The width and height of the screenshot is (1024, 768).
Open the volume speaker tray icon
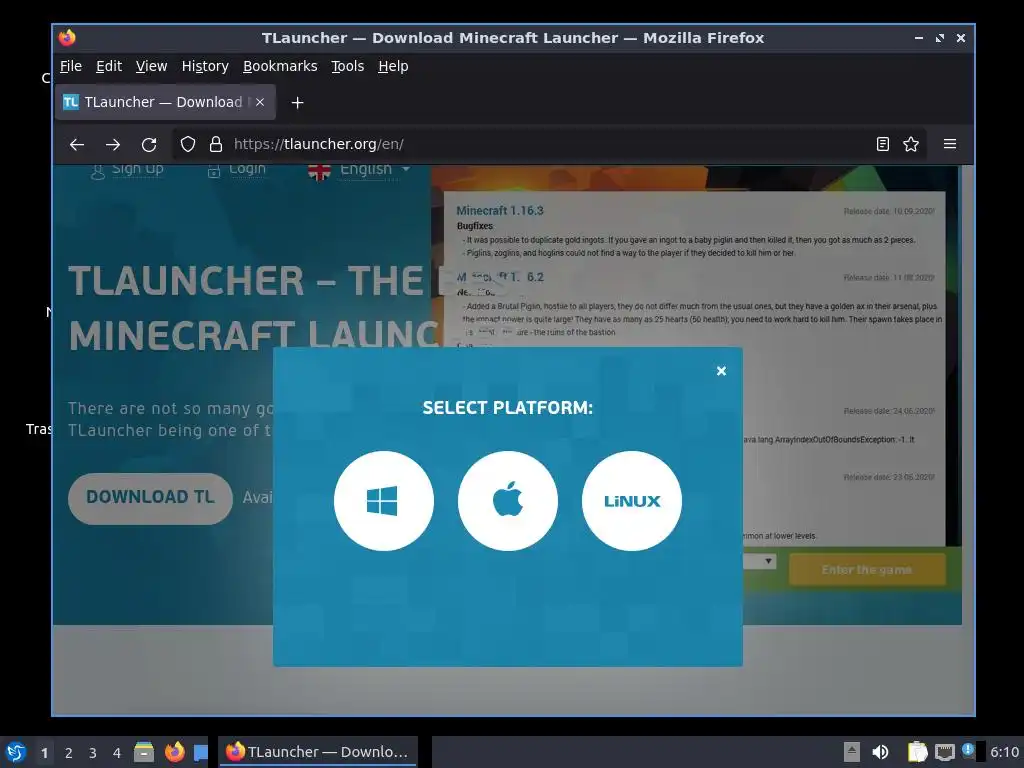[880, 752]
